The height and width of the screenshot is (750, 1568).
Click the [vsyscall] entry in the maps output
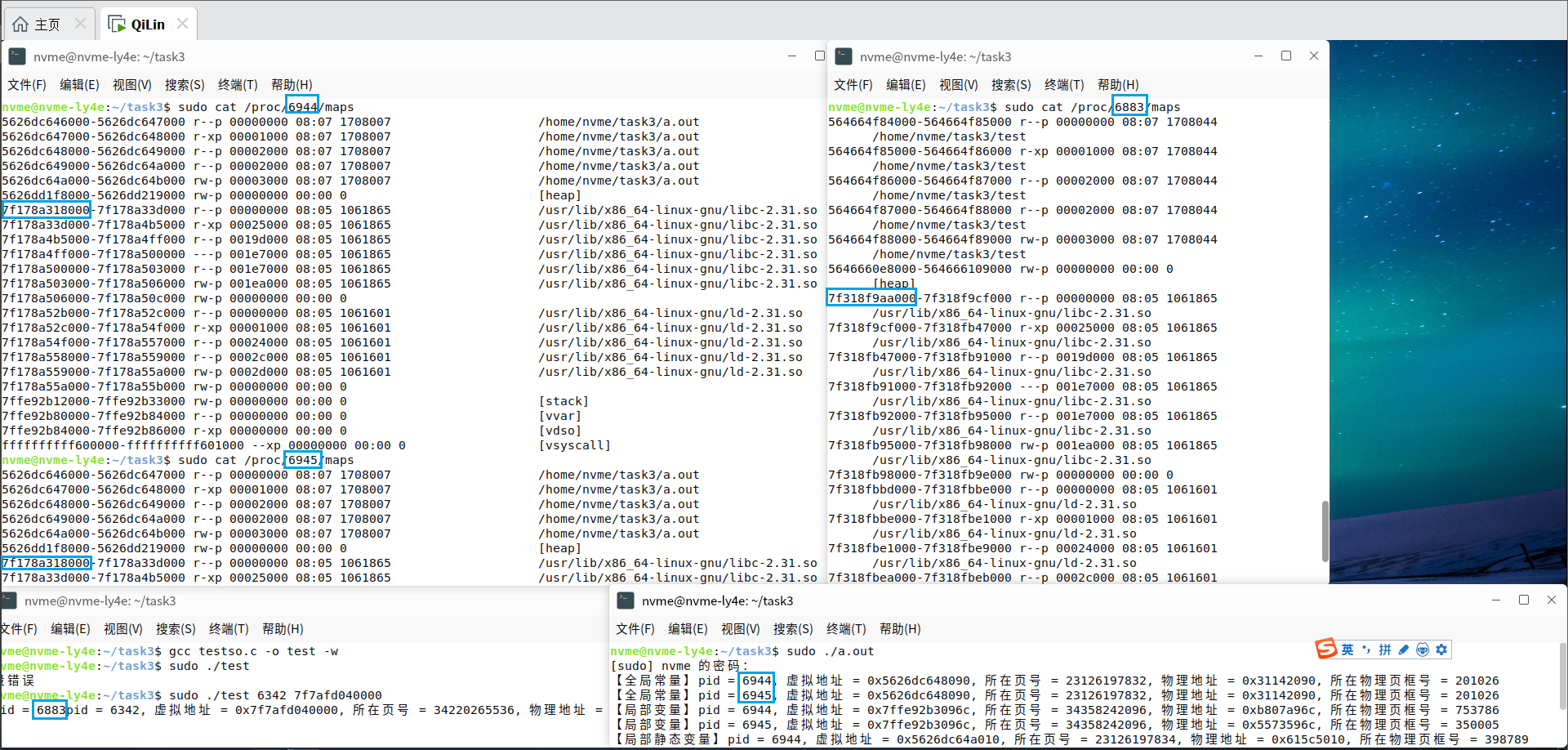pyautogui.click(x=575, y=445)
